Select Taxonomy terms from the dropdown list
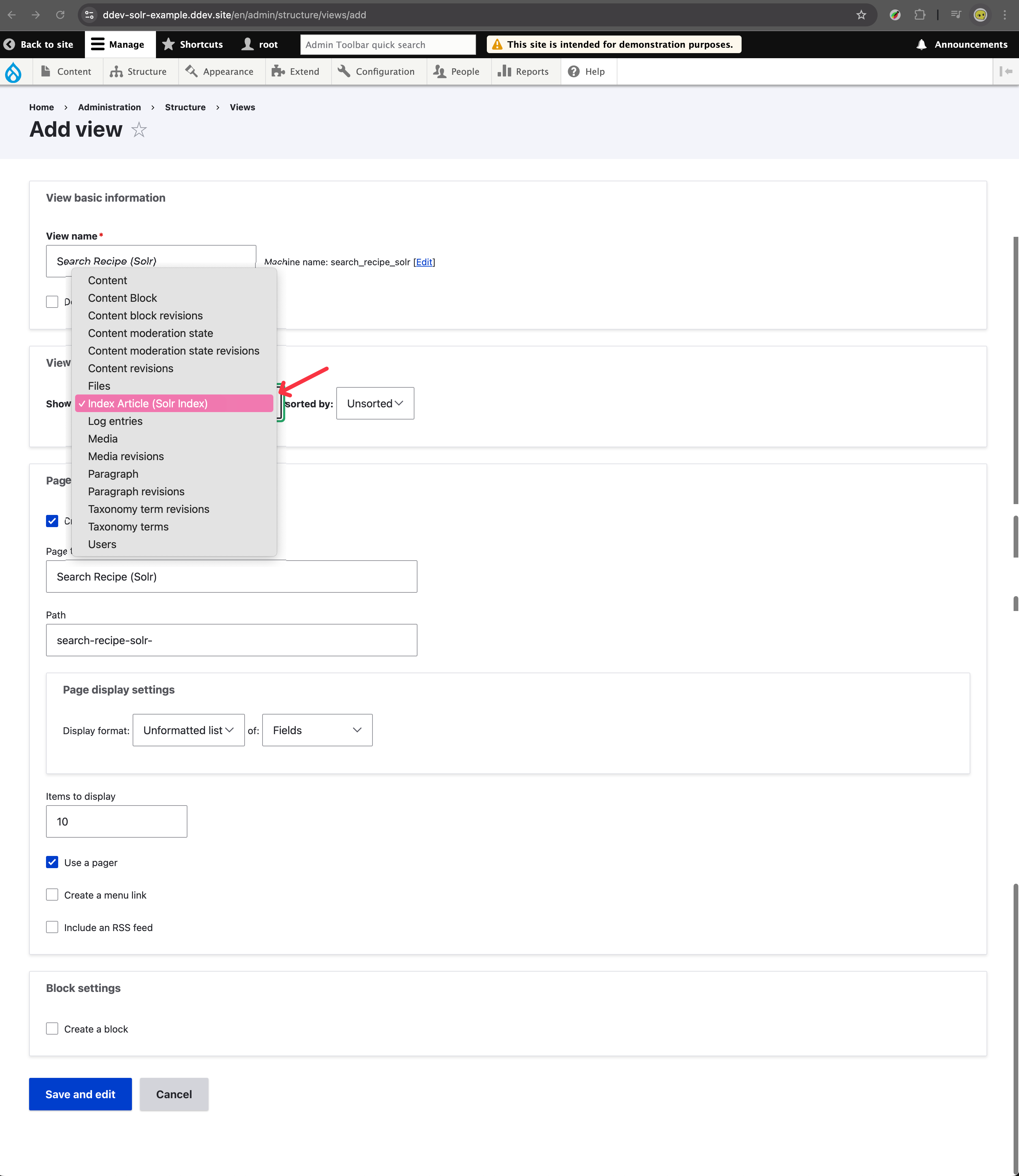 (128, 526)
